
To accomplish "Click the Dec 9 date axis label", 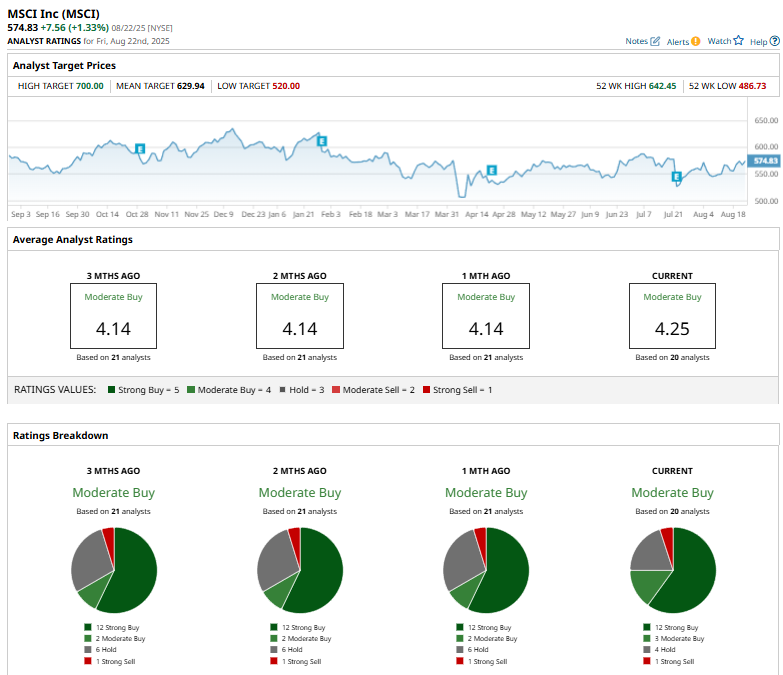I will click(223, 214).
